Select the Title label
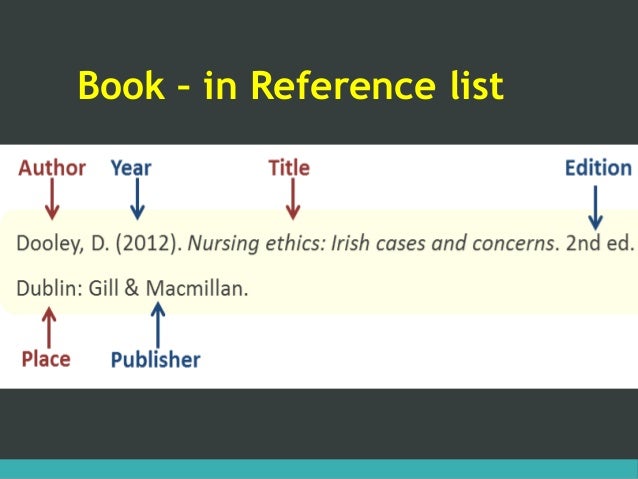 (x=289, y=168)
